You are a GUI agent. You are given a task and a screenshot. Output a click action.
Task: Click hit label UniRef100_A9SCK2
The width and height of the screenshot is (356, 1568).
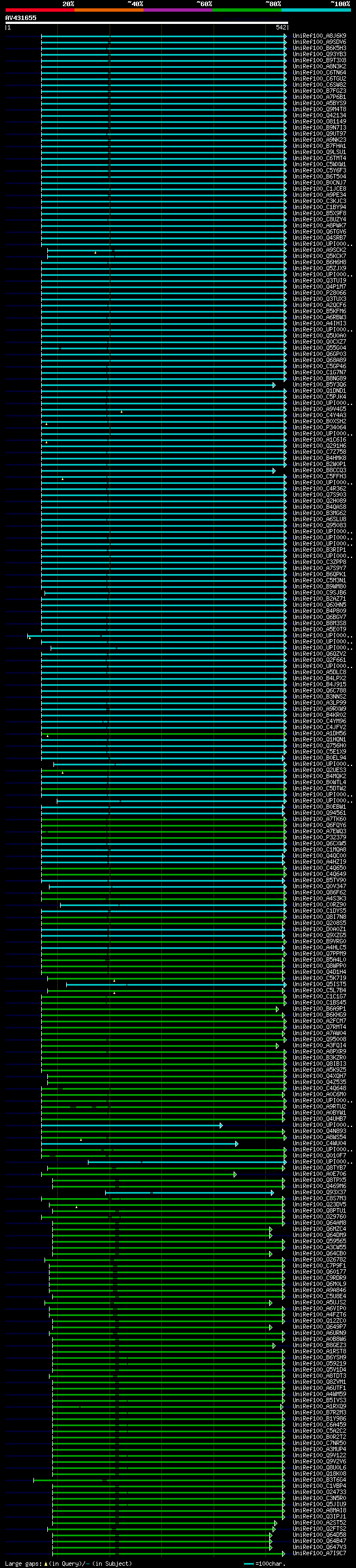319,250
